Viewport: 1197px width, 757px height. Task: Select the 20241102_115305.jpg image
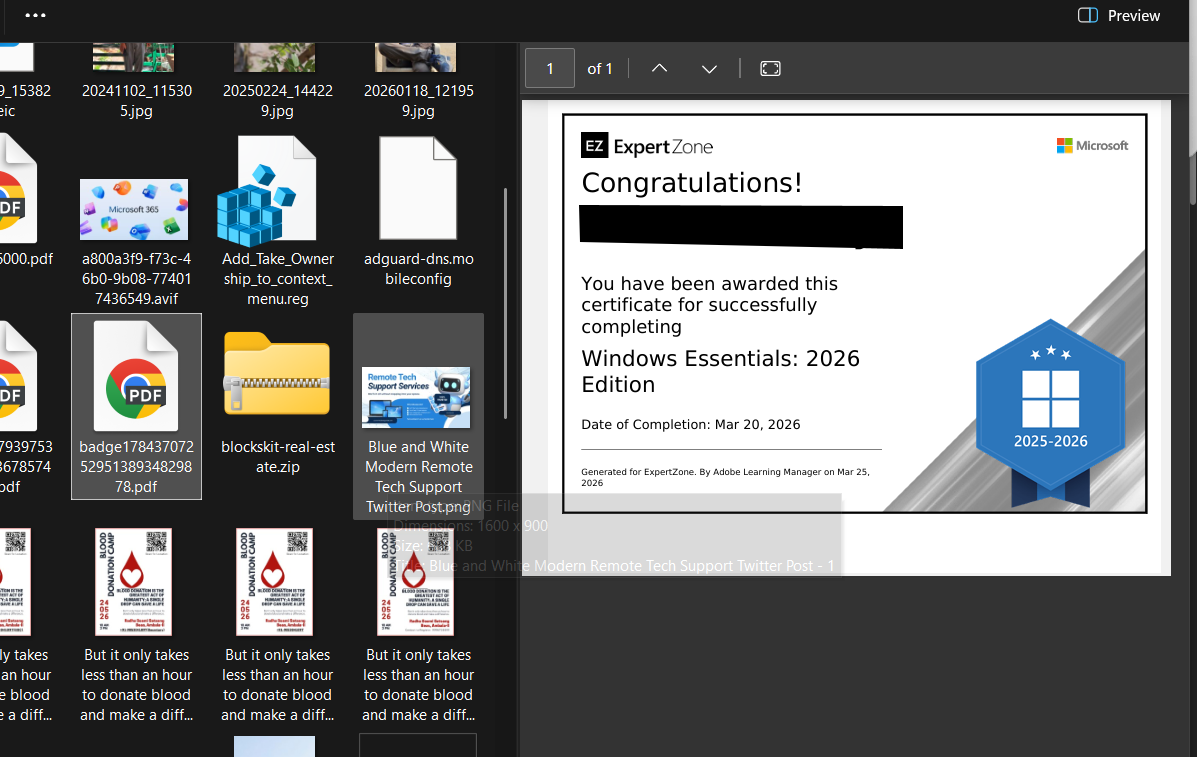[x=136, y=81]
